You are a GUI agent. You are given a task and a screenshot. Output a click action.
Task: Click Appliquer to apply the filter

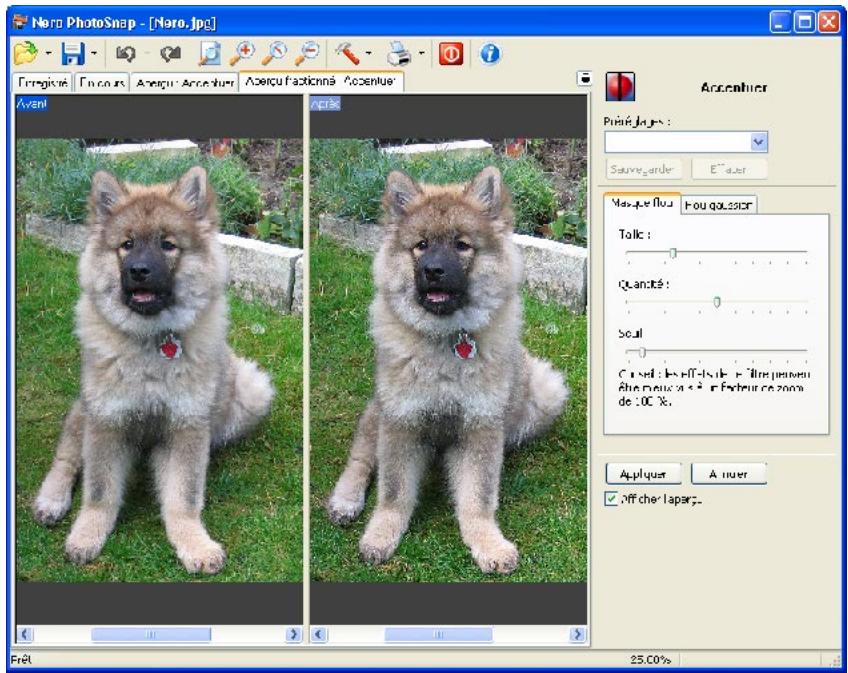coord(643,474)
